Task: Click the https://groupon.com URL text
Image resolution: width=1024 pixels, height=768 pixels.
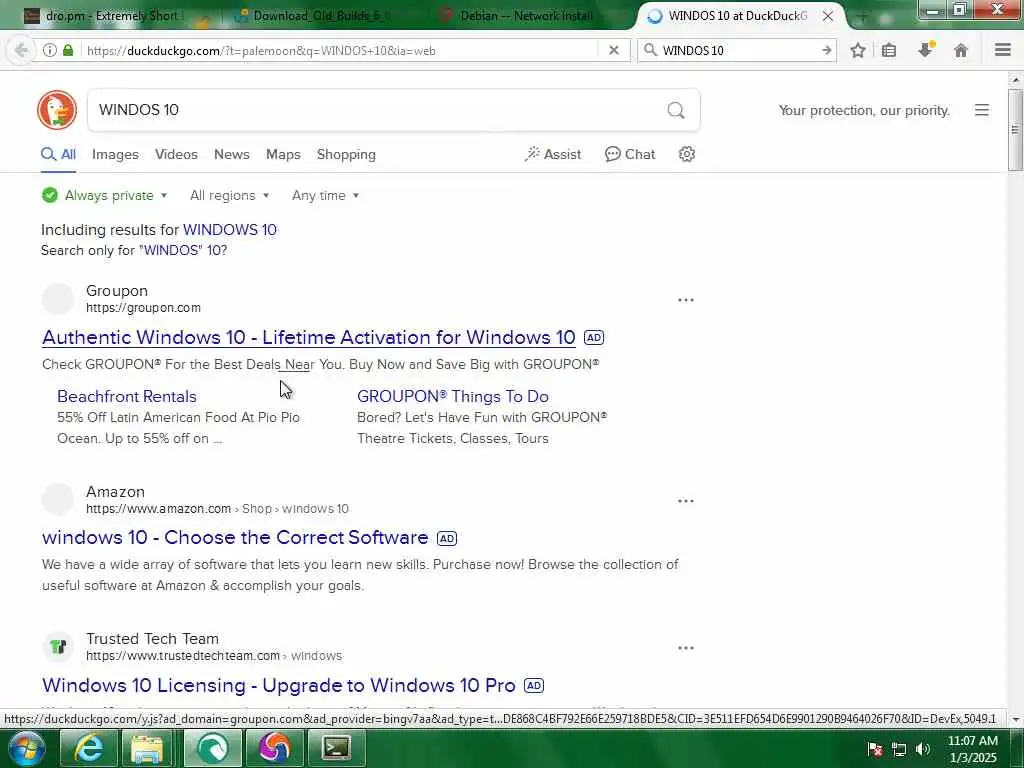Action: click(143, 308)
